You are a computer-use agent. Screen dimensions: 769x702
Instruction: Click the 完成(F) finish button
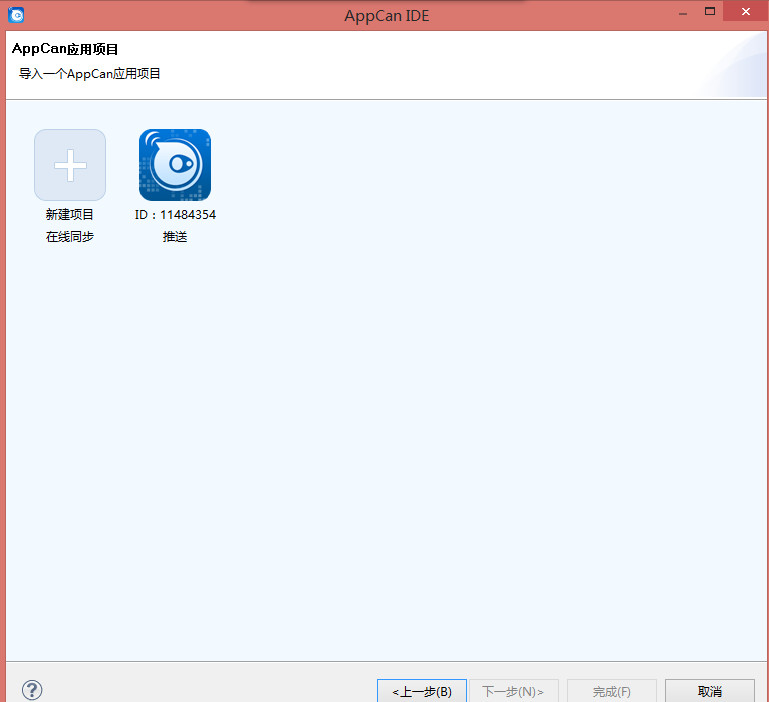[612, 691]
